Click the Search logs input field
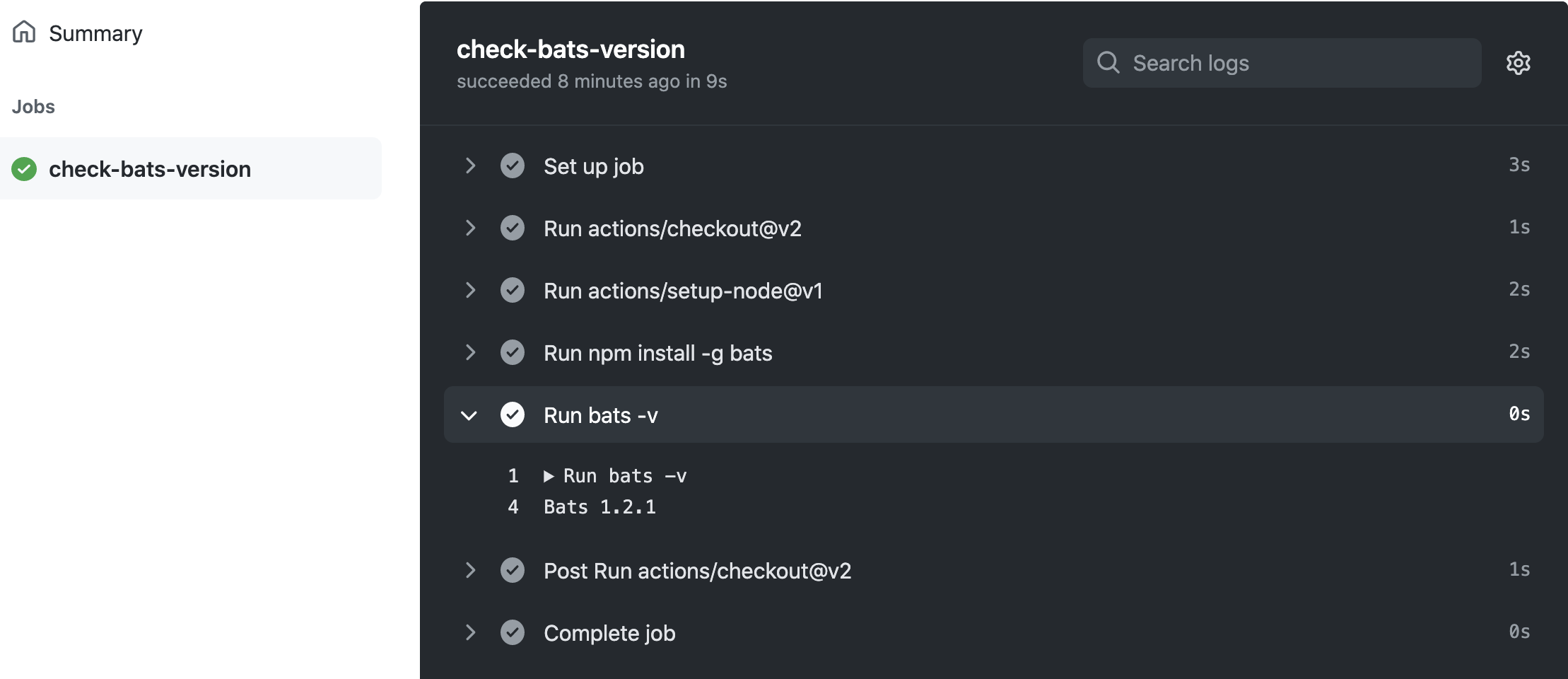Viewport: 1568px width, 679px height. click(1282, 63)
